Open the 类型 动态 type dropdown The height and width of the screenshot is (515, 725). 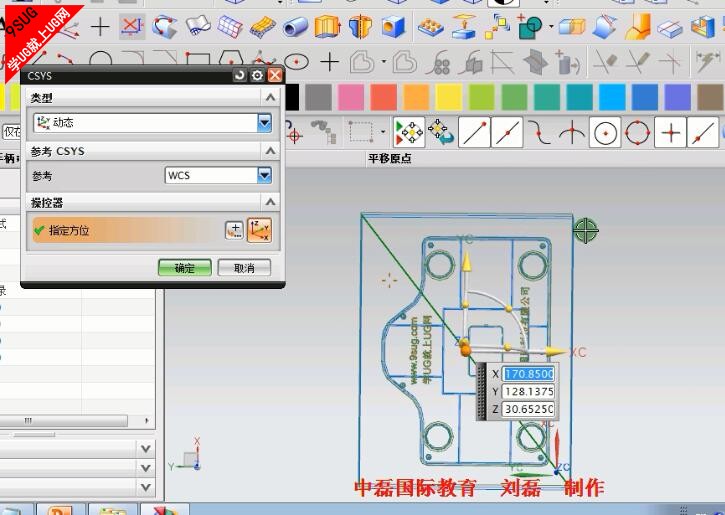click(x=264, y=123)
